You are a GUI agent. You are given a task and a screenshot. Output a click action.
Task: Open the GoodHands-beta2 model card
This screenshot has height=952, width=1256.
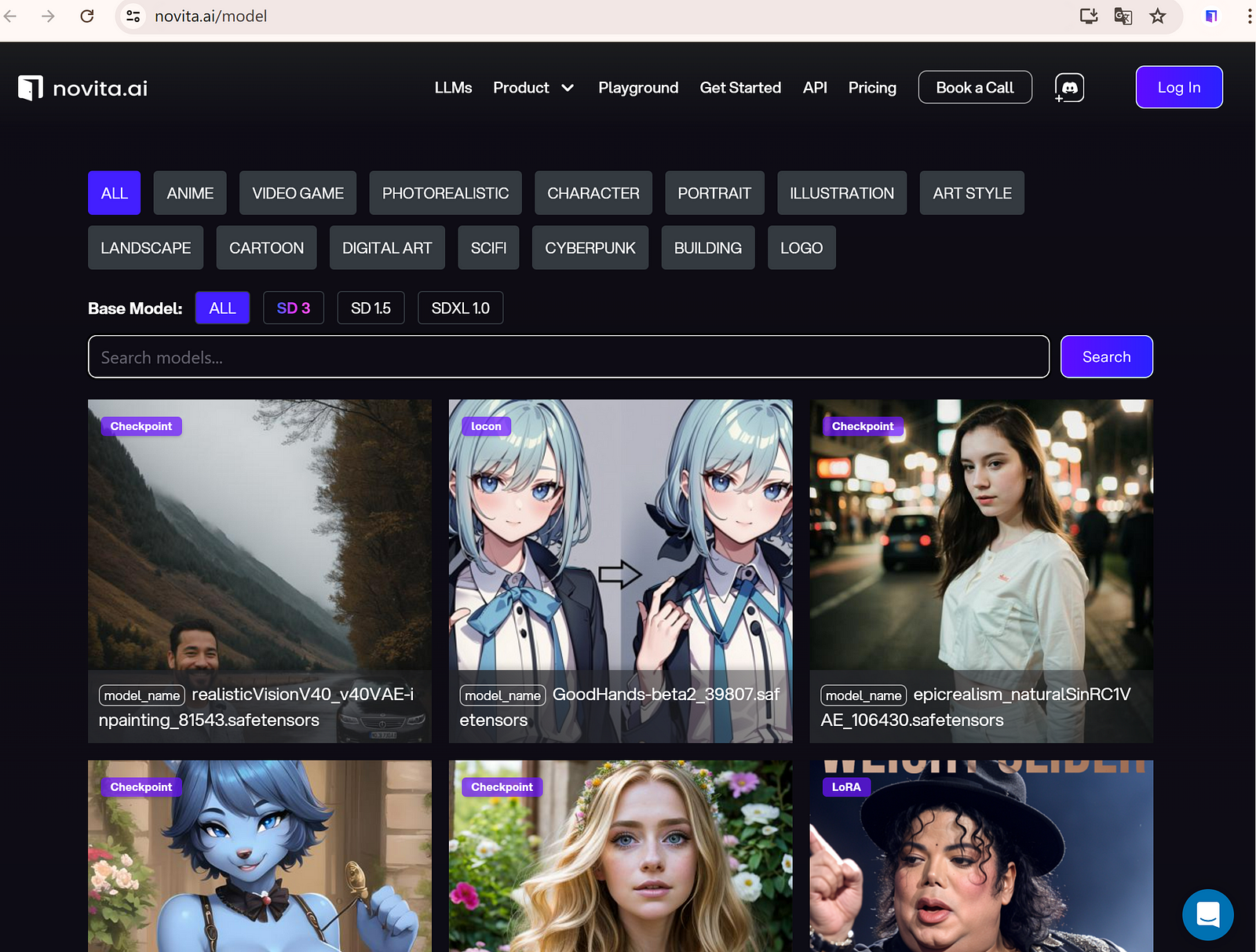tap(621, 571)
